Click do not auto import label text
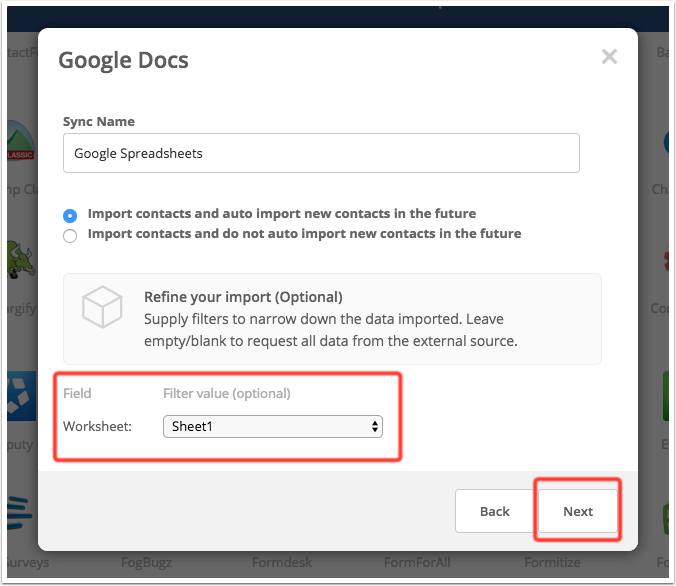Screen dimensions: 676x586 pyautogui.click(x=304, y=233)
